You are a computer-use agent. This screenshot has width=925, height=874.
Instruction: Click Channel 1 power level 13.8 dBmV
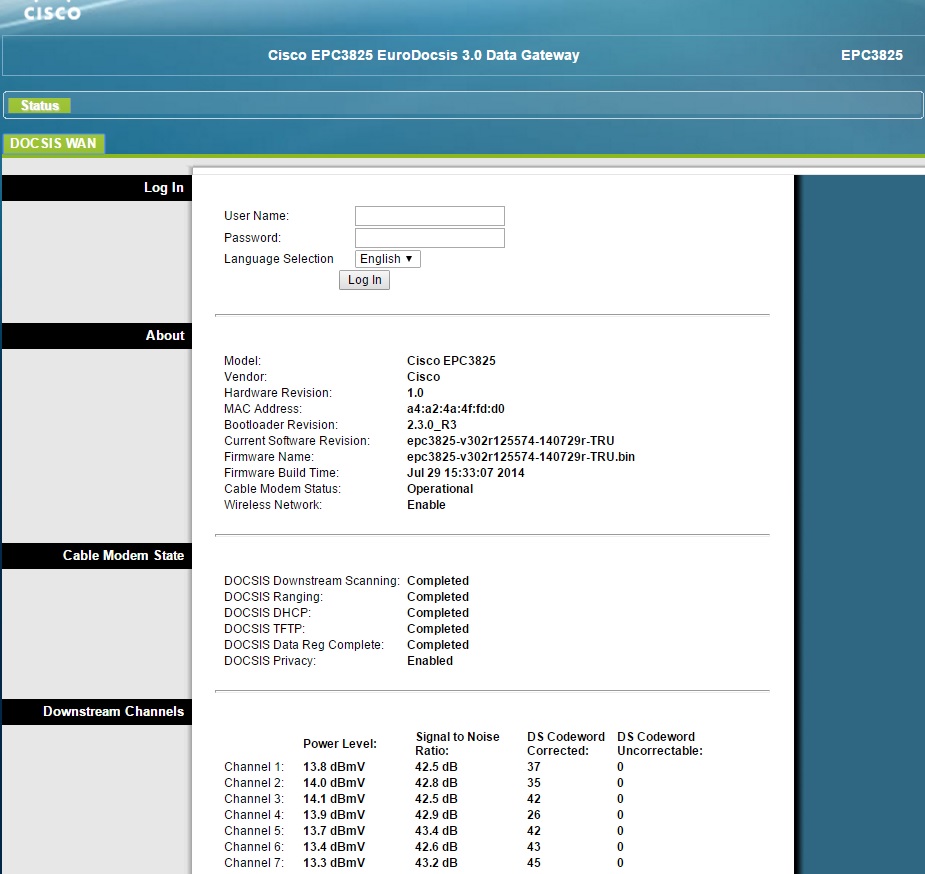(334, 767)
